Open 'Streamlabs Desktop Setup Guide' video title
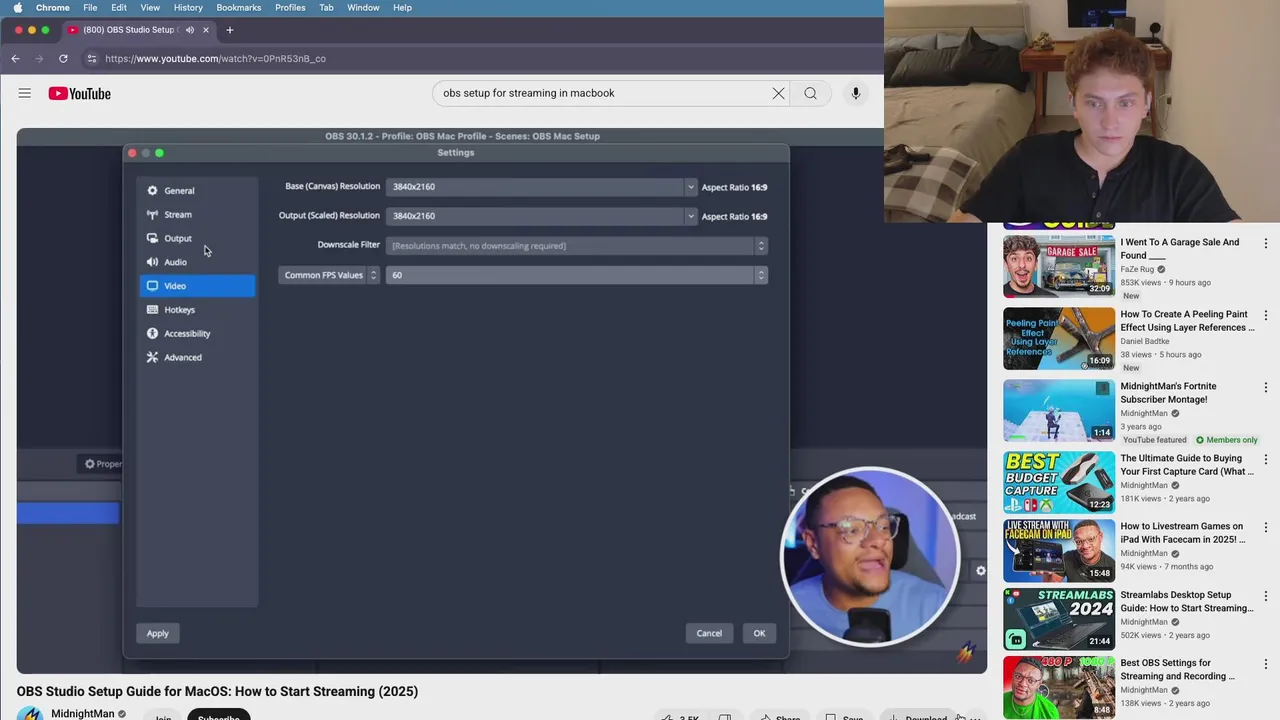The height and width of the screenshot is (720, 1280). 1187,601
